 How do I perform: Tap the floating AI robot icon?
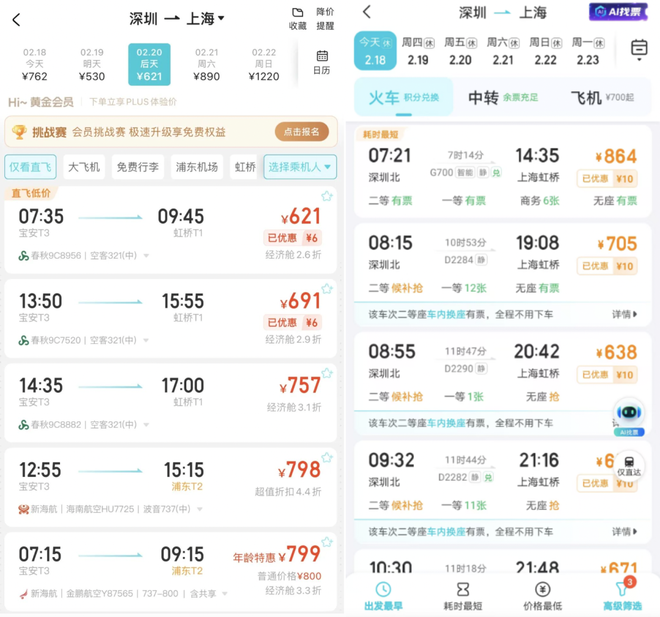pos(628,415)
